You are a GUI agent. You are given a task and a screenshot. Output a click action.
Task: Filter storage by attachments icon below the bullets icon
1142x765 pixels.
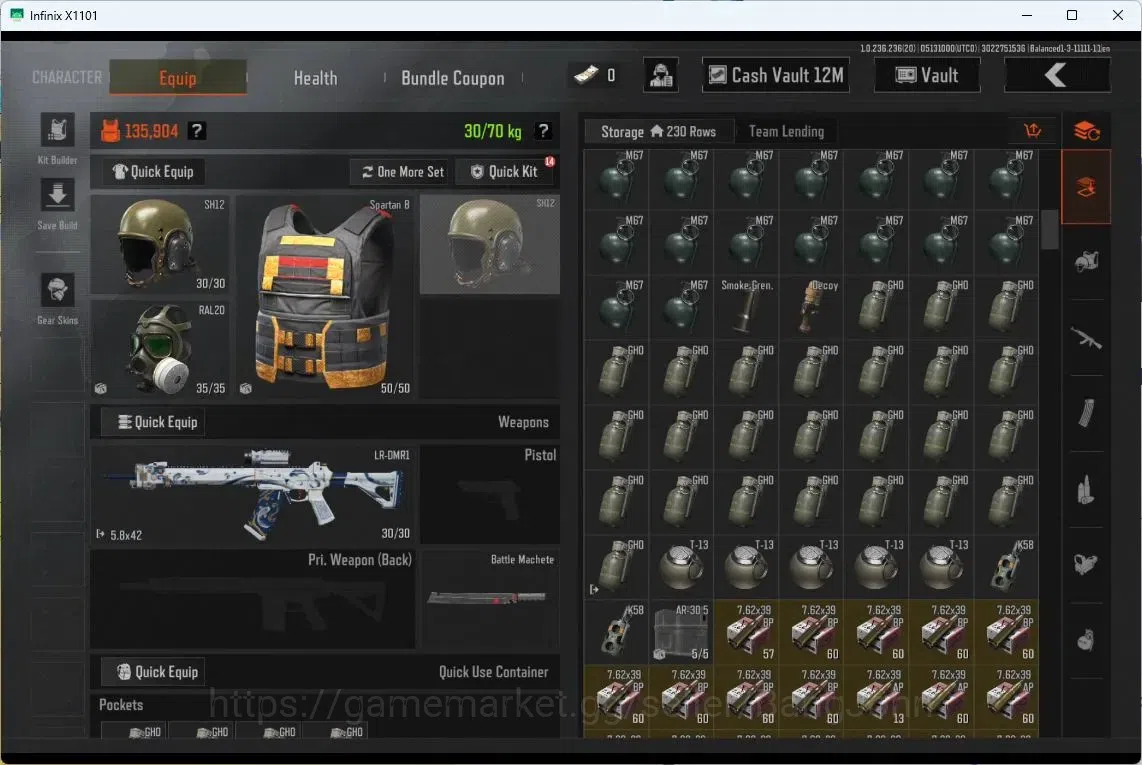click(1086, 565)
